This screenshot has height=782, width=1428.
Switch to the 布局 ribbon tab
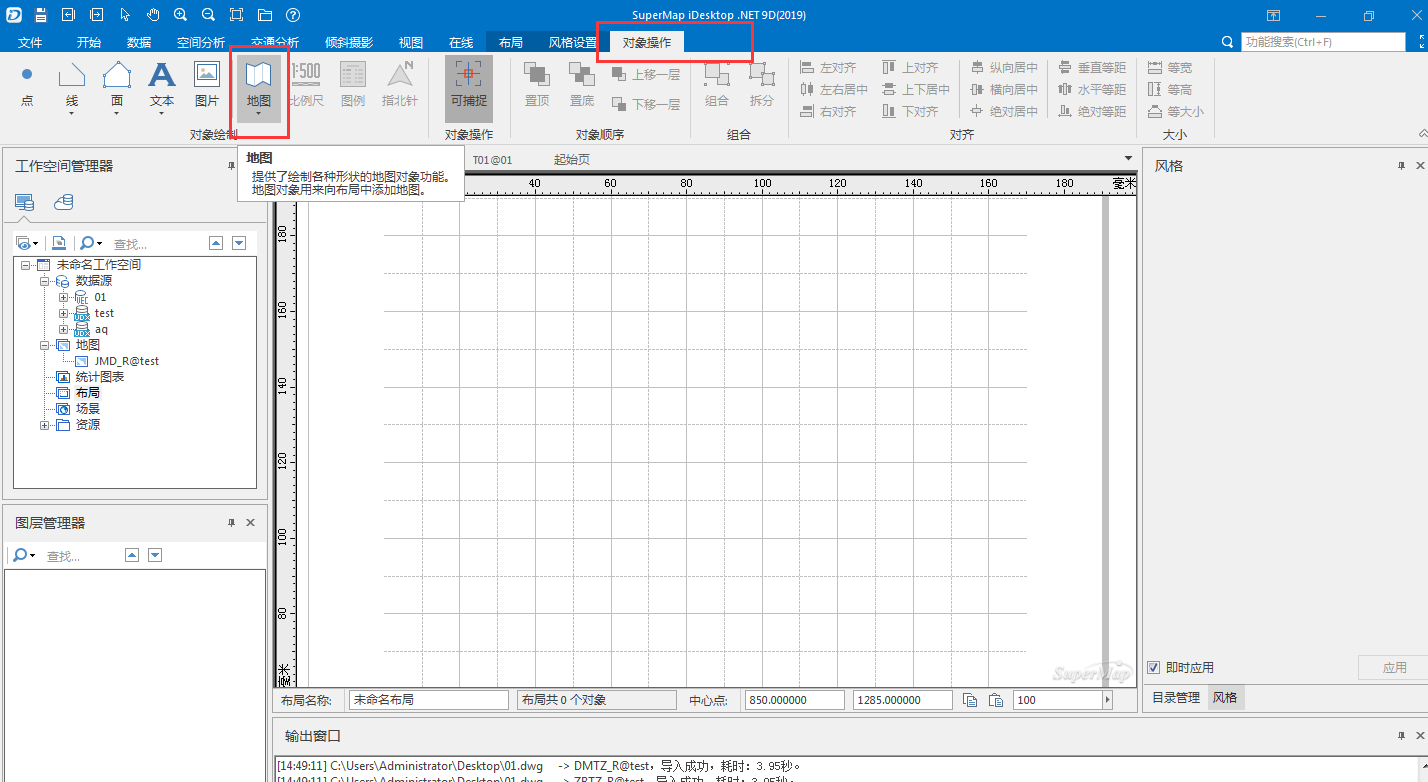point(510,42)
